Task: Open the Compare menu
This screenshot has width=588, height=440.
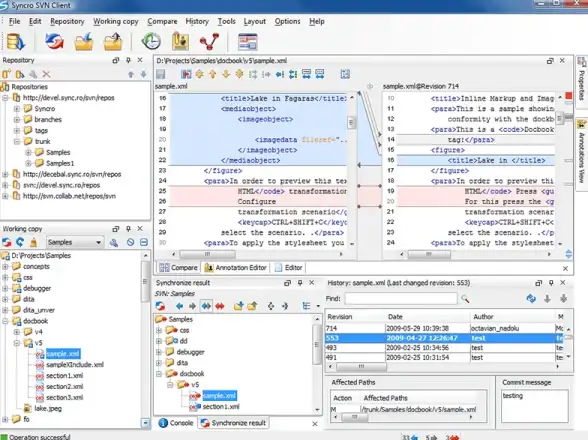Action: click(162, 21)
